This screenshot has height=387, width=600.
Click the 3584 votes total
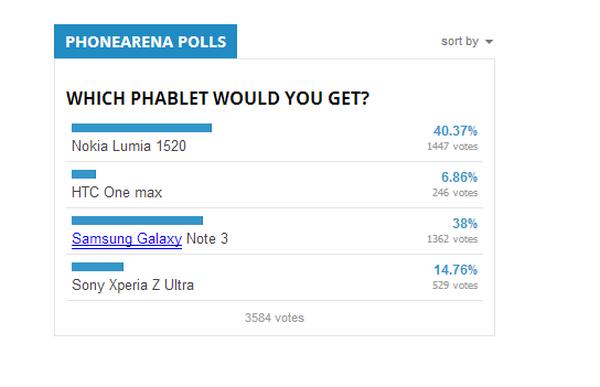tap(274, 318)
